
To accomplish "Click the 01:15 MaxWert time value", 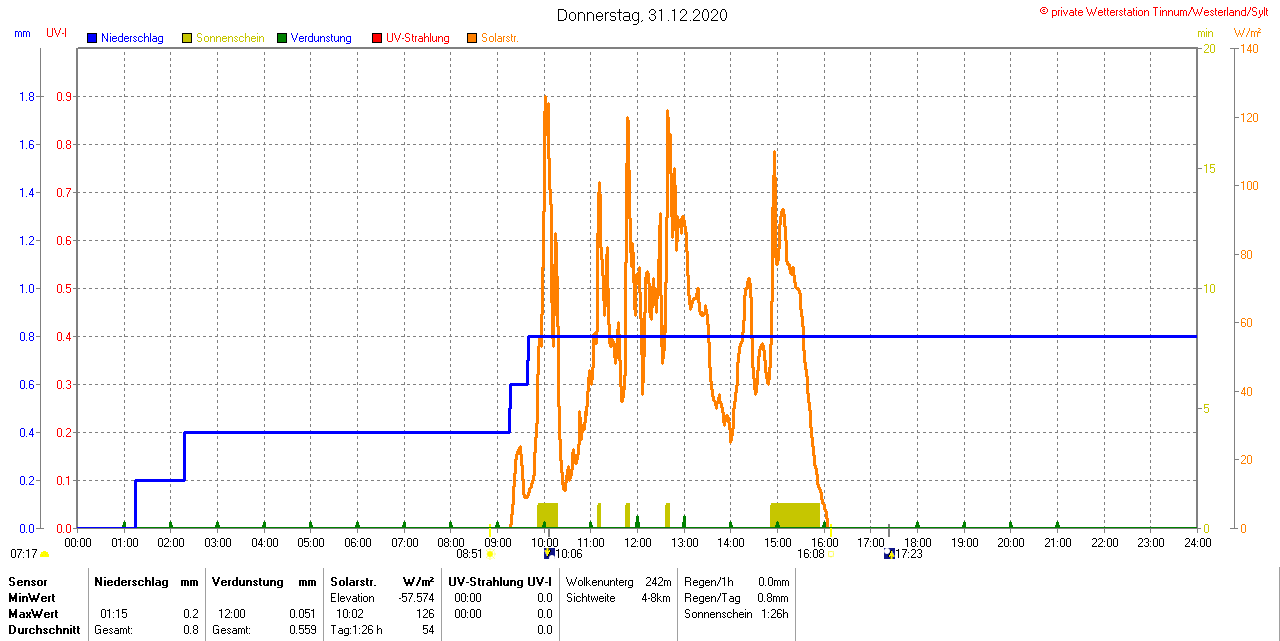I will tap(114, 614).
